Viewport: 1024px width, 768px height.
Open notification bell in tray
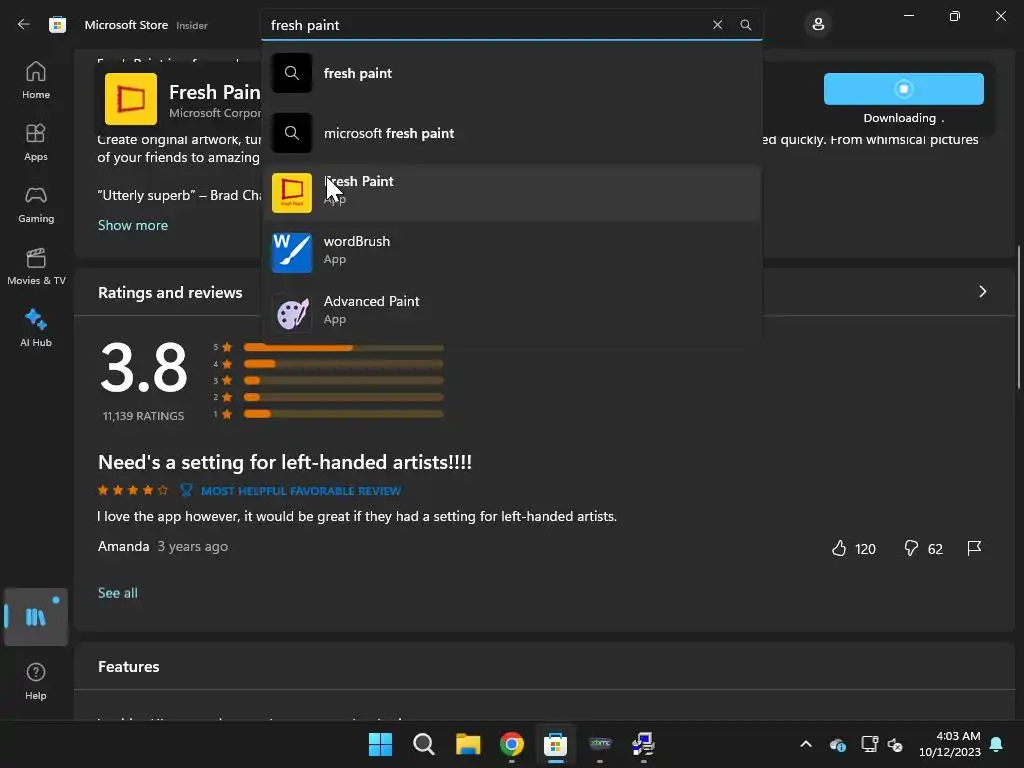(x=997, y=744)
